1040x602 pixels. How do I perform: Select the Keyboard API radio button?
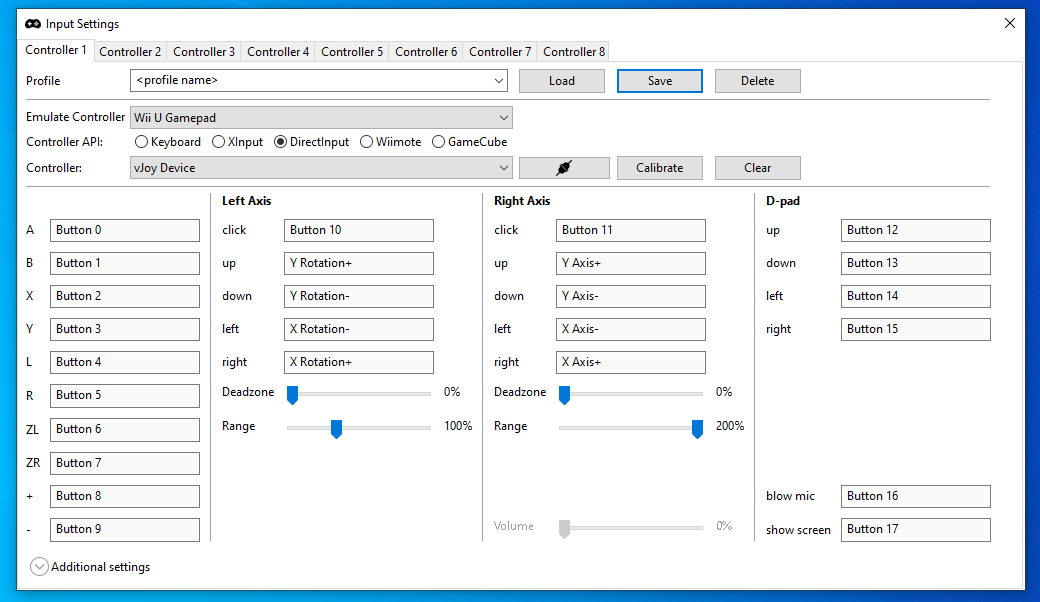168,142
